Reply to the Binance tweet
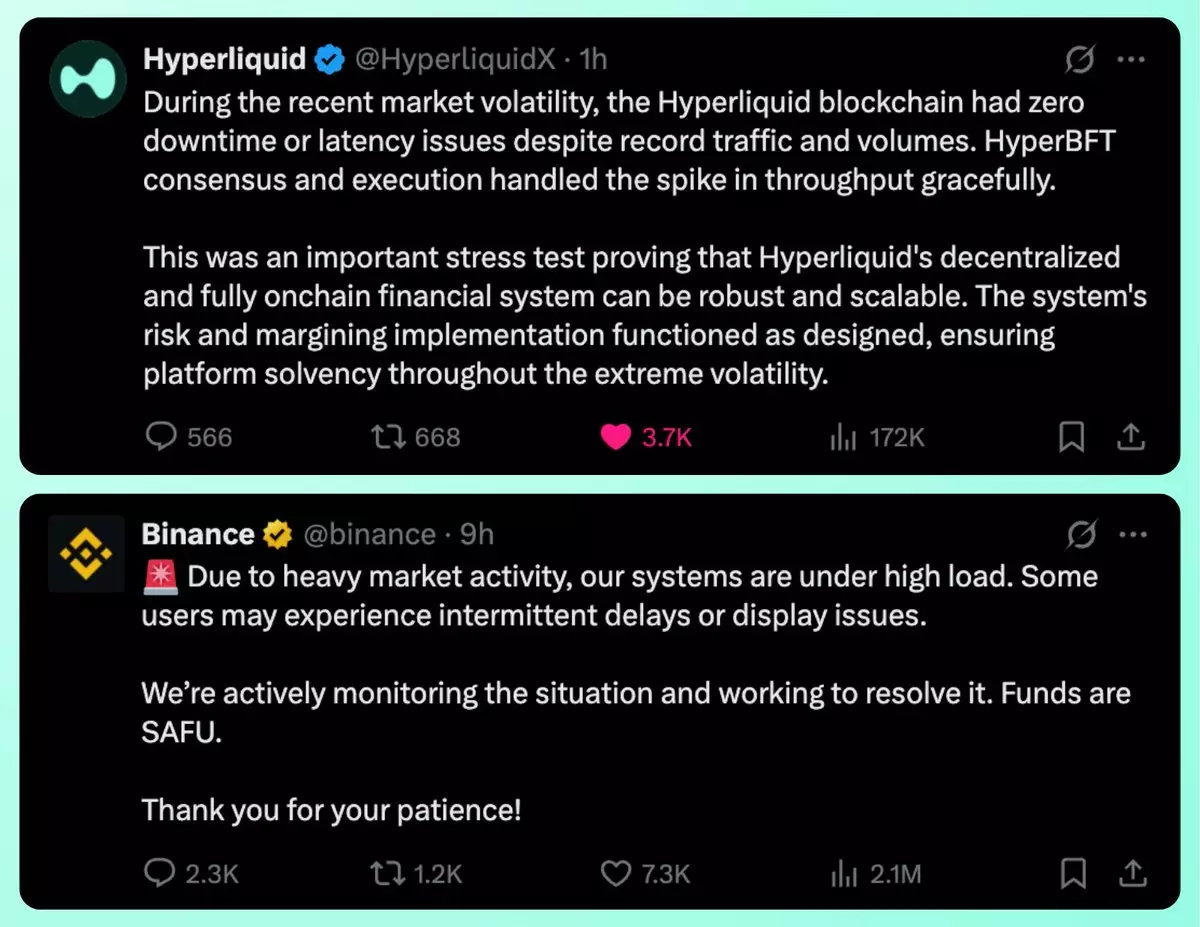Screen dimensions: 1200x927 pyautogui.click(x=160, y=874)
